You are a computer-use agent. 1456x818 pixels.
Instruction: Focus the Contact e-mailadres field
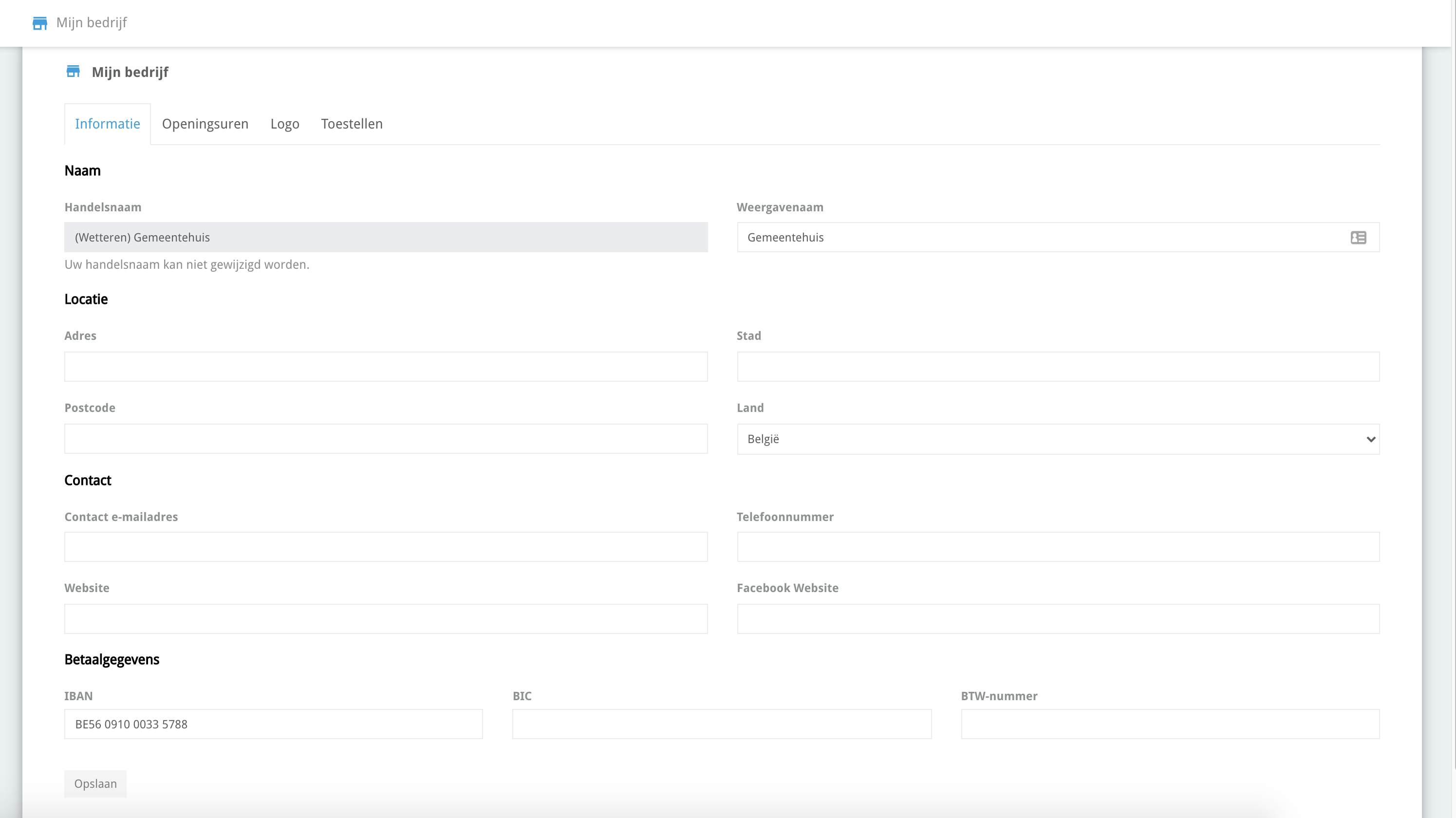pos(386,547)
